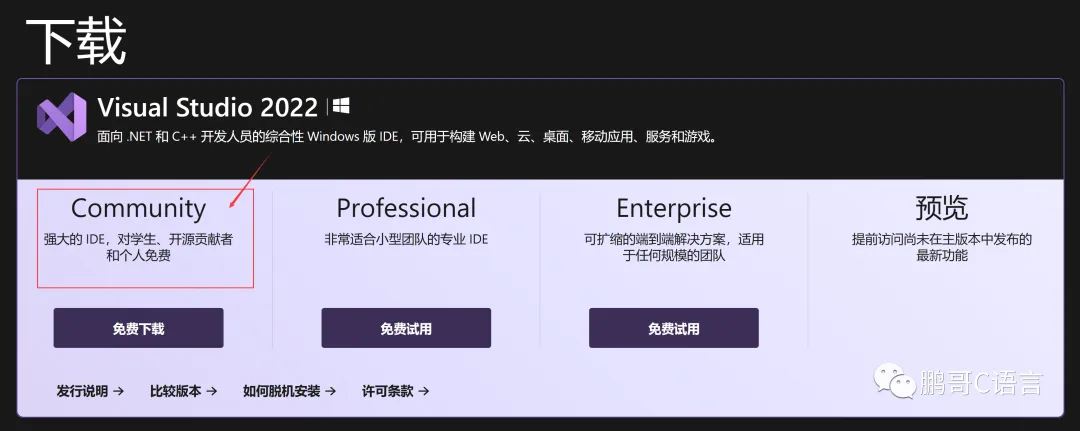Click the Windows logo beside Visual Studio 2022

[x=341, y=106]
